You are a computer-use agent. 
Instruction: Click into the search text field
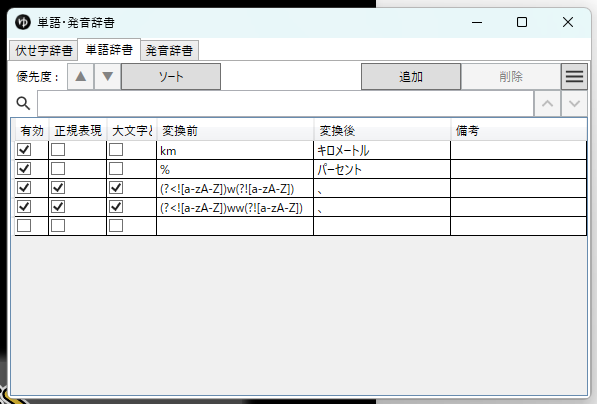[286, 104]
